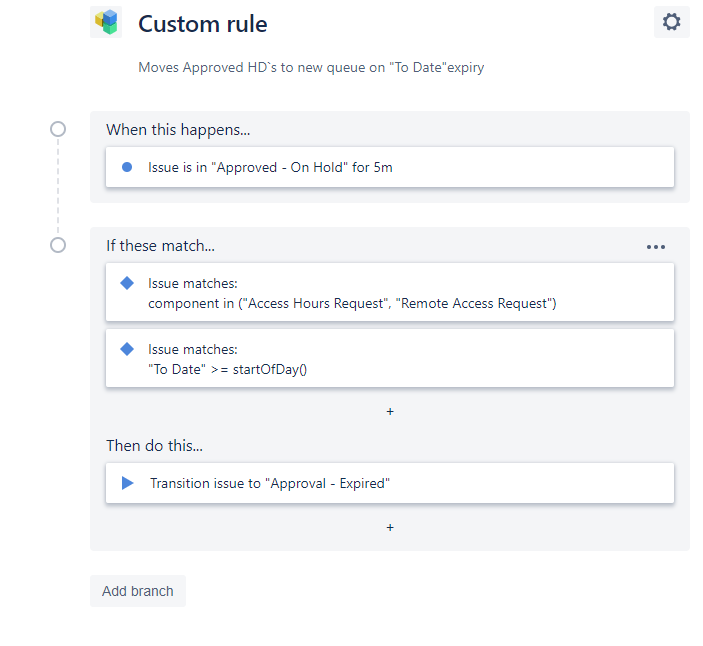The height and width of the screenshot is (646, 703).
Task: Select the "If these match" timeline node
Action: 58,245
